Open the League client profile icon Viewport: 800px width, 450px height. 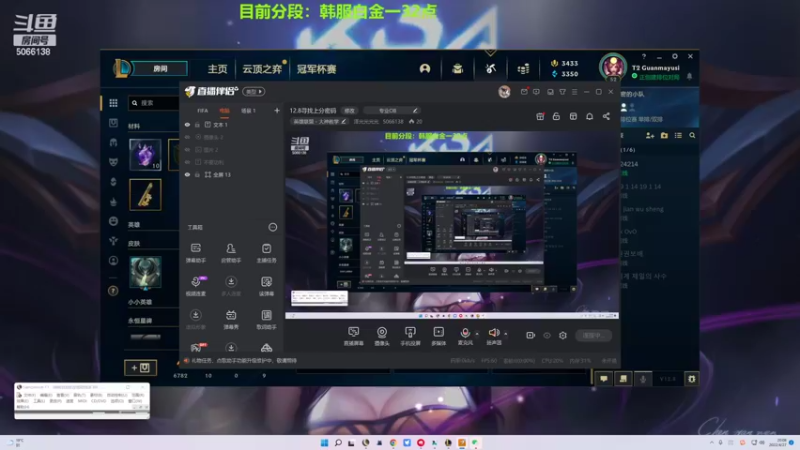pyautogui.click(x=424, y=68)
